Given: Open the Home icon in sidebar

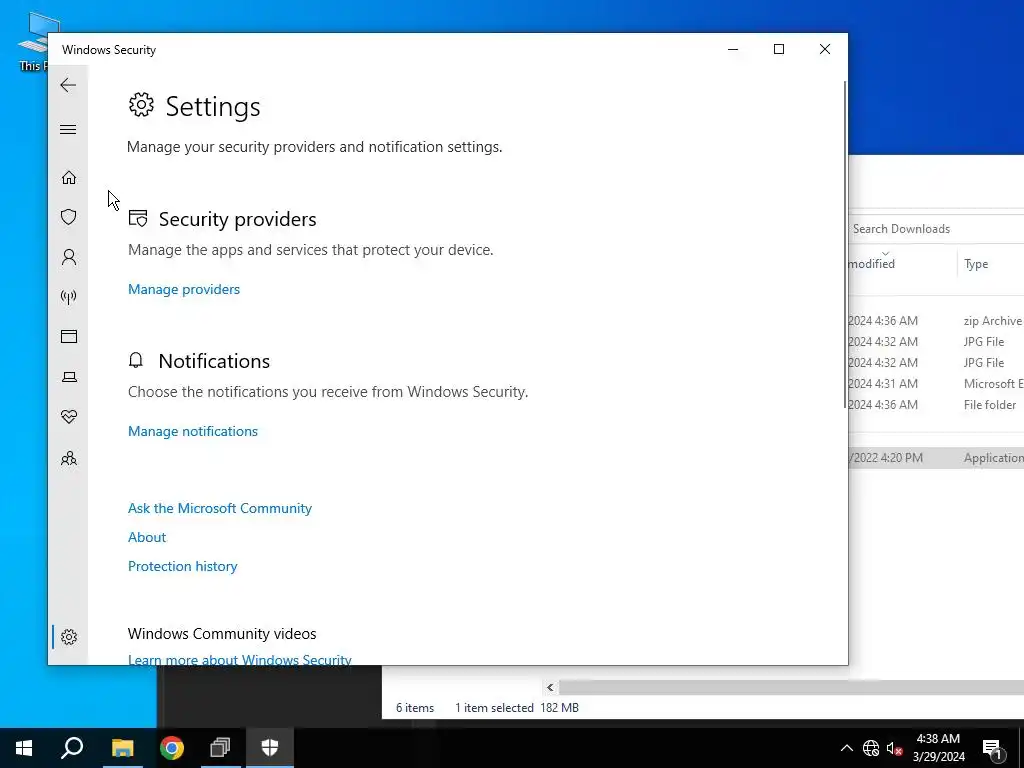Looking at the screenshot, I should point(69,178).
